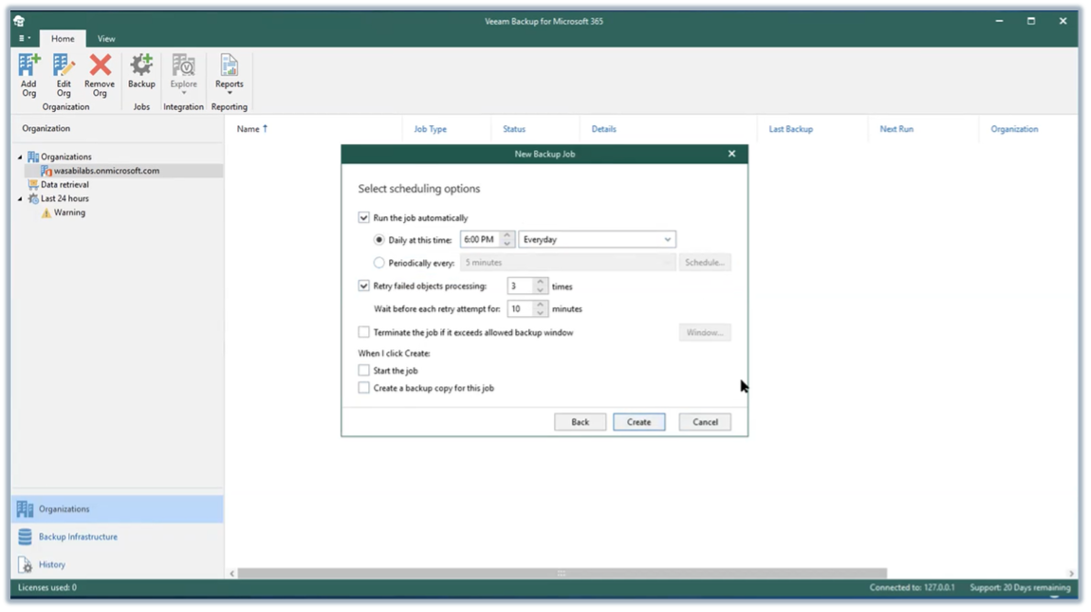Click the Add Org ribbon icon
Screen dimensions: 1091x612
pyautogui.click(x=29, y=68)
